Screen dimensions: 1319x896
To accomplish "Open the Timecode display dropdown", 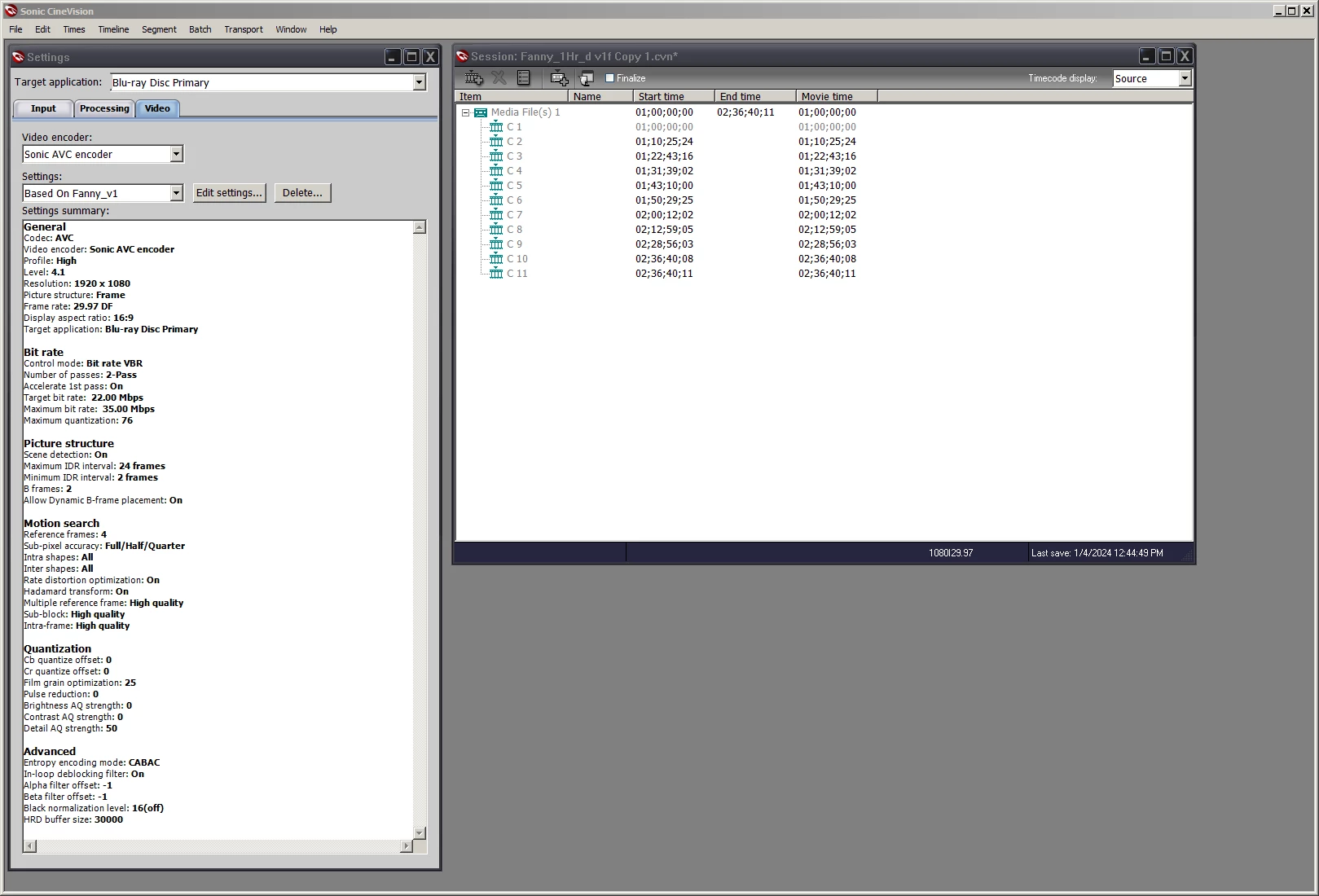I will pos(1185,78).
